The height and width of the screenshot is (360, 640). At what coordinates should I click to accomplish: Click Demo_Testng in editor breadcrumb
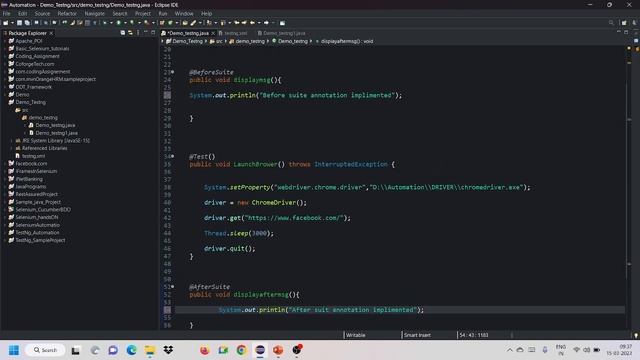click(x=187, y=41)
